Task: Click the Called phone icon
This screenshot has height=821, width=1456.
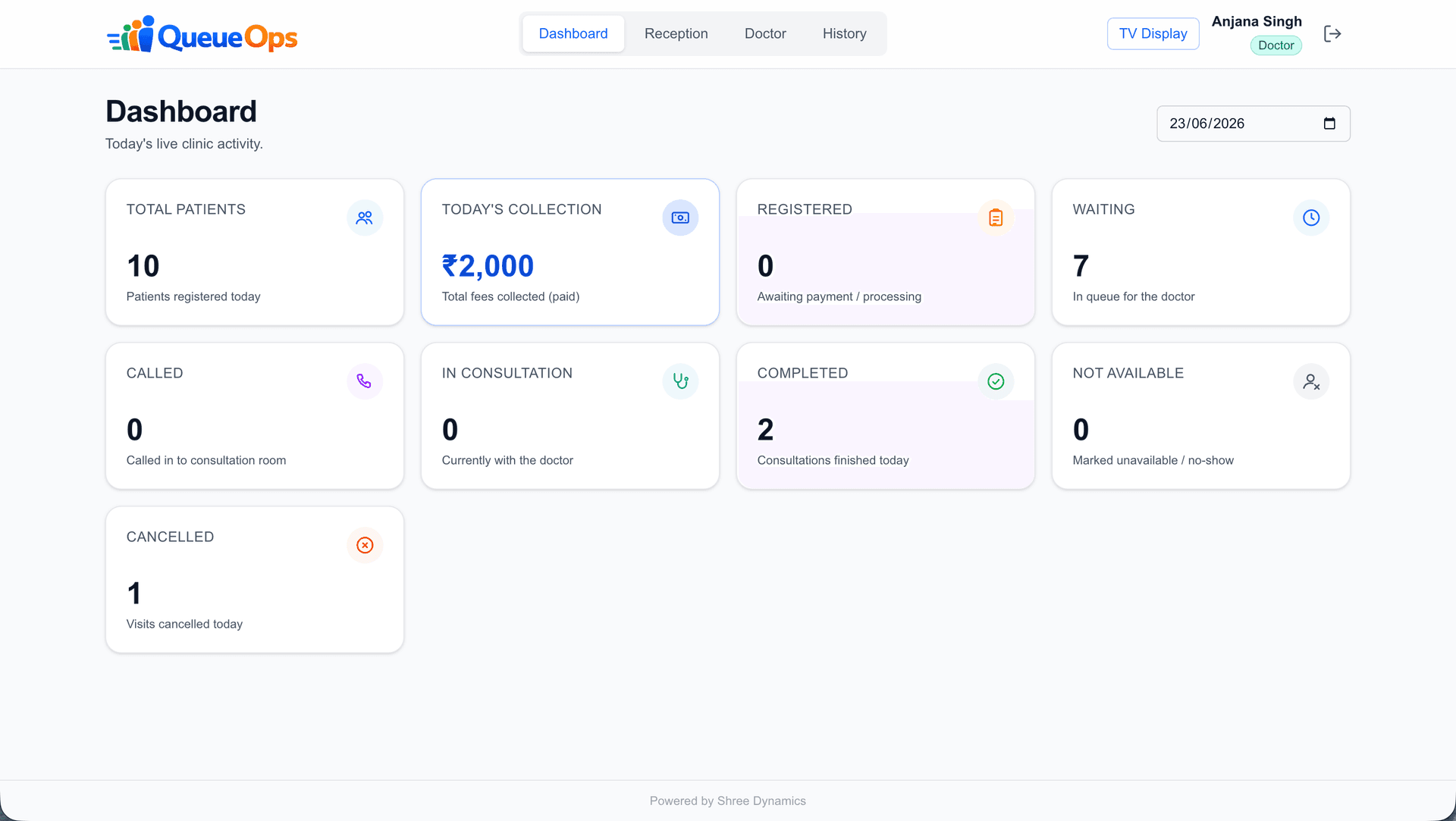Action: click(x=365, y=381)
